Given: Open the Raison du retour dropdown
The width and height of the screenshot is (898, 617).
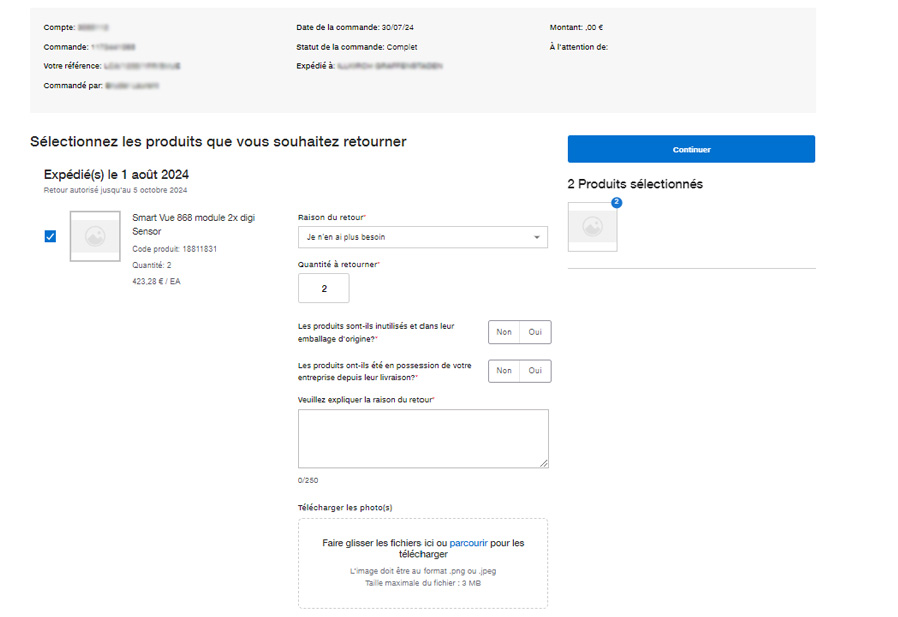Looking at the screenshot, I should [x=422, y=237].
